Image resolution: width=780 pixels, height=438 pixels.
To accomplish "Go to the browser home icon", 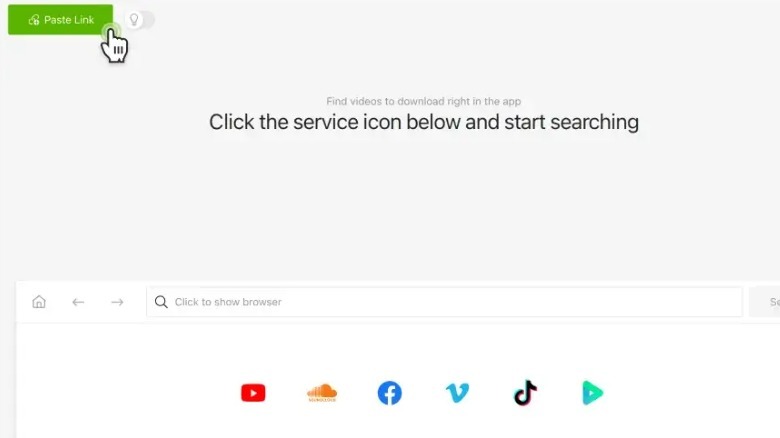I will [39, 302].
